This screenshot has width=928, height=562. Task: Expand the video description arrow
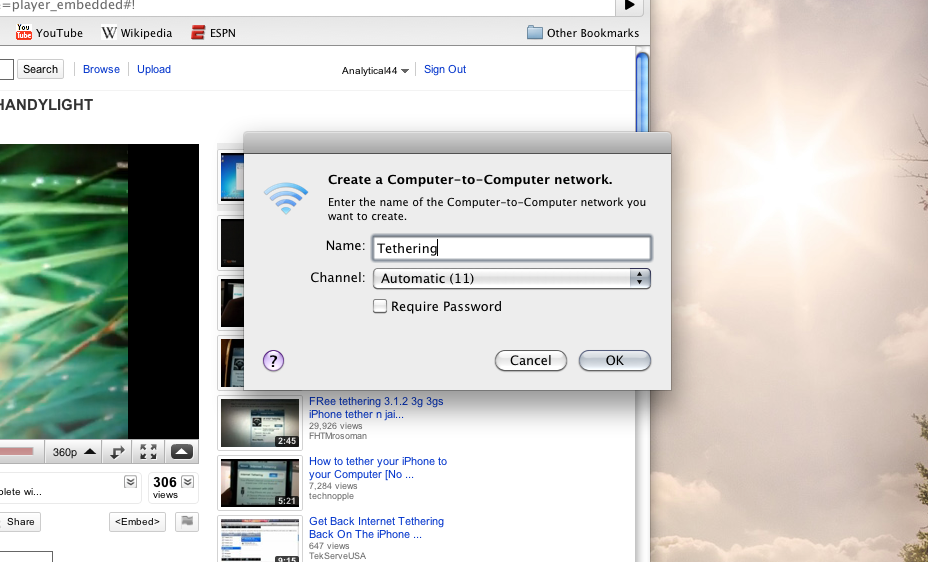(131, 482)
